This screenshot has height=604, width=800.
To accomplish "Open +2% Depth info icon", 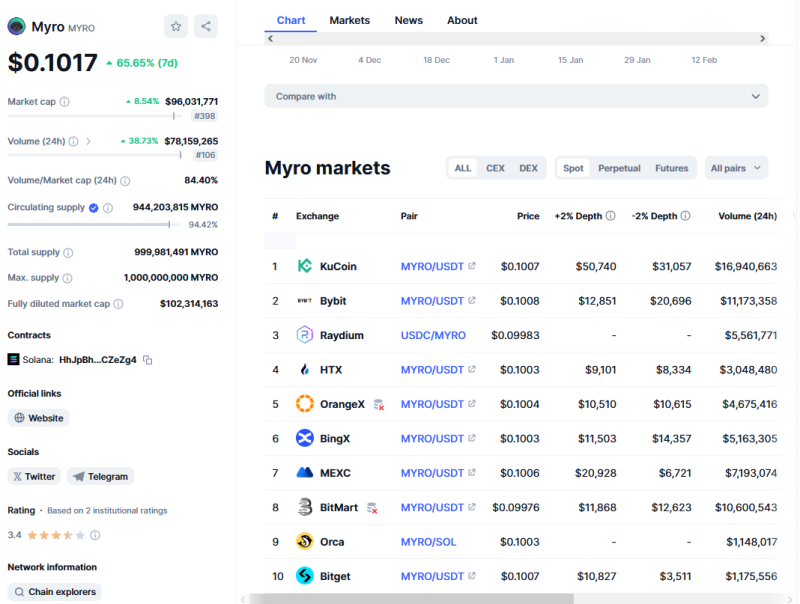I will pyautogui.click(x=610, y=216).
